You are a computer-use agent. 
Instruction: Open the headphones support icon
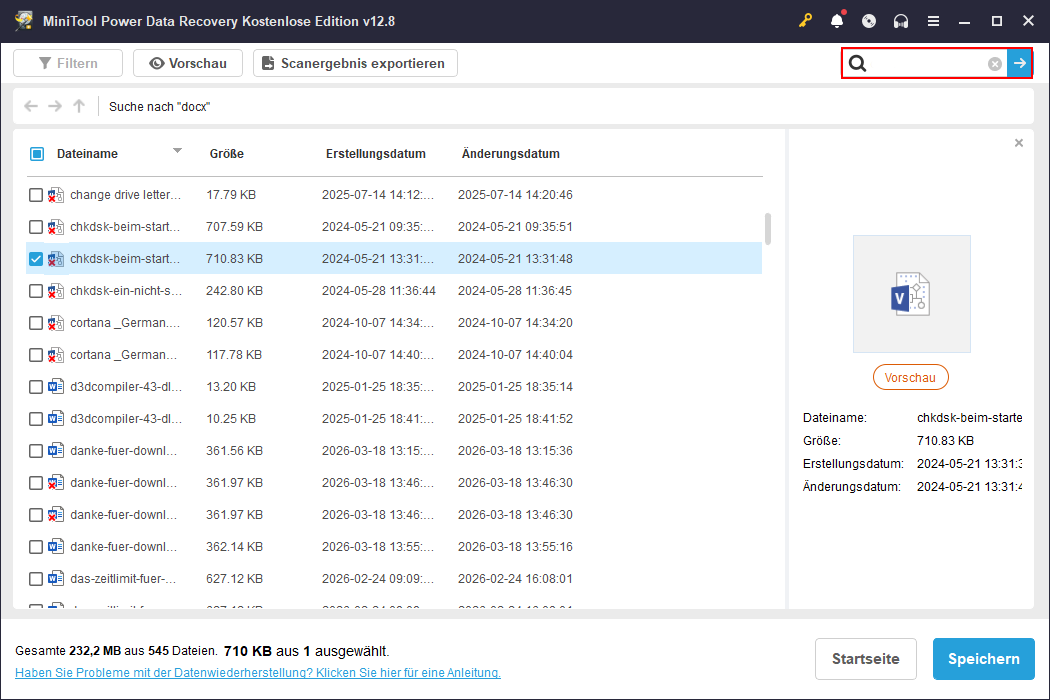[901, 21]
